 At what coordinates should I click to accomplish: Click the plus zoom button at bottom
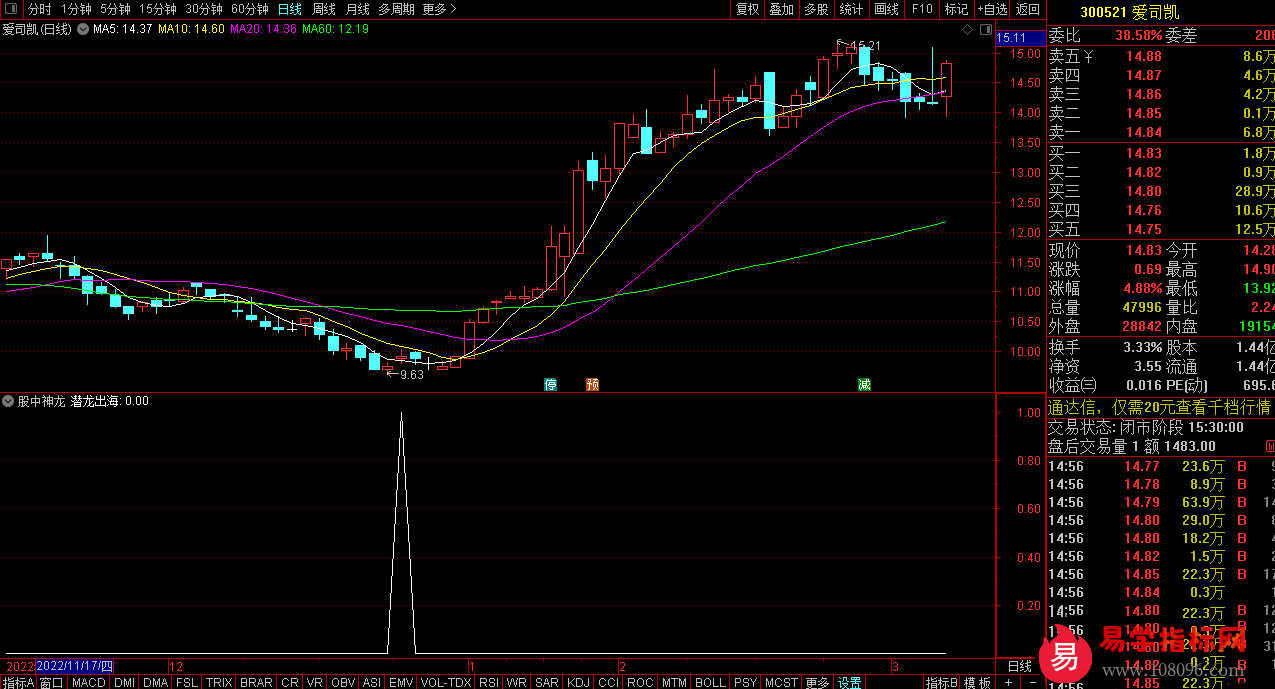click(x=1009, y=682)
